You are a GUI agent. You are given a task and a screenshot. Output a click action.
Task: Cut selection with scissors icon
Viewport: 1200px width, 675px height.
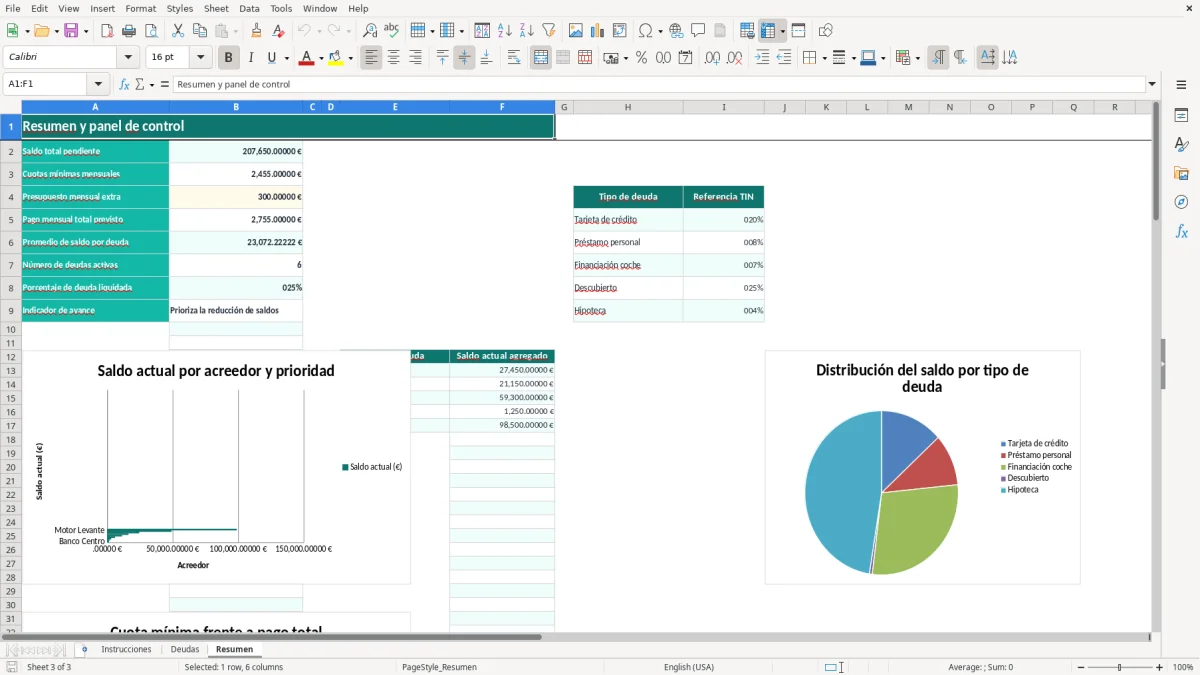pyautogui.click(x=178, y=31)
